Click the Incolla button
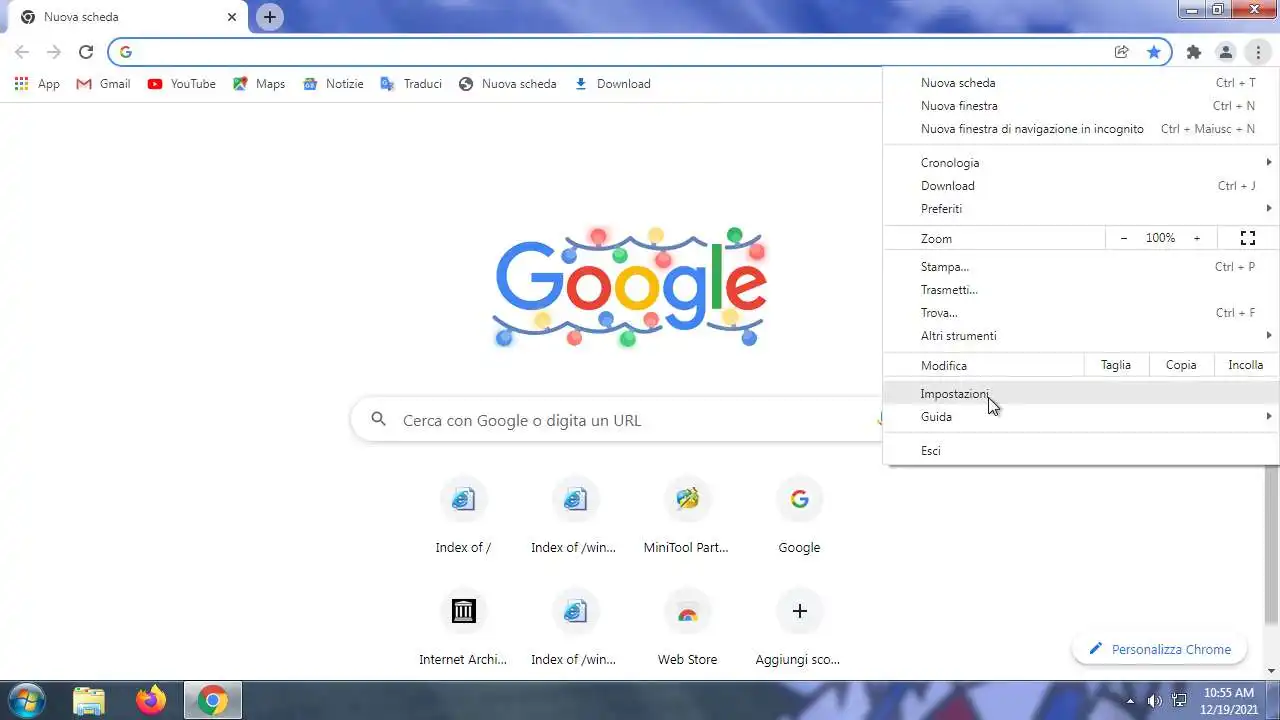The width and height of the screenshot is (1280, 720). point(1246,365)
